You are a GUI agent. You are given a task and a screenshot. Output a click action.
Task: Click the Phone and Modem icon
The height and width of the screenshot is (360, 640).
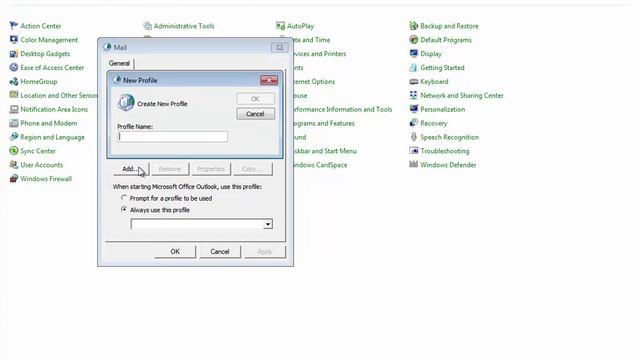pos(13,123)
